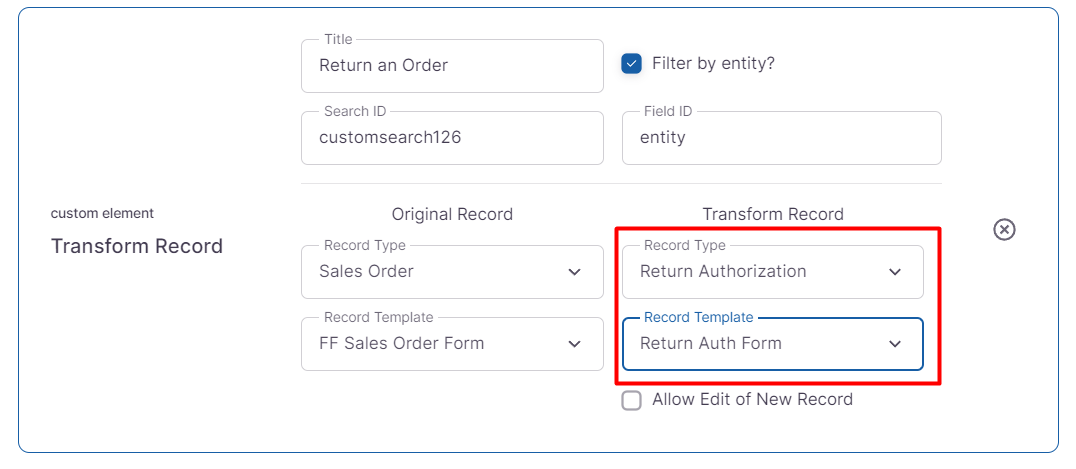Click the "Allow Edit of New Record" label

click(752, 400)
